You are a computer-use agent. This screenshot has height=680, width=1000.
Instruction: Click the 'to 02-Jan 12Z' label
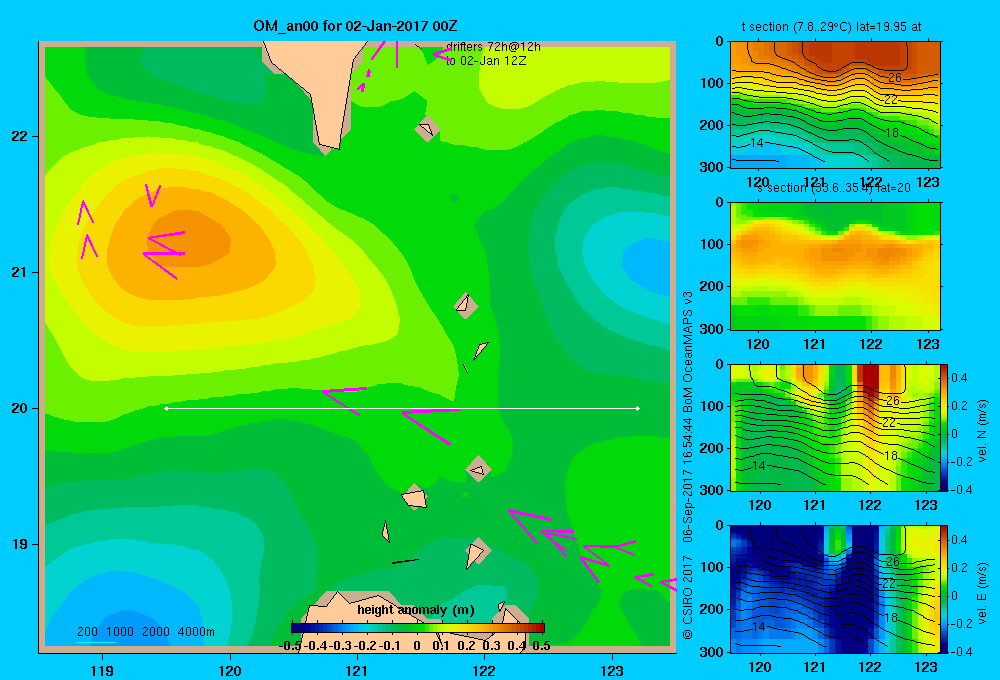click(486, 61)
